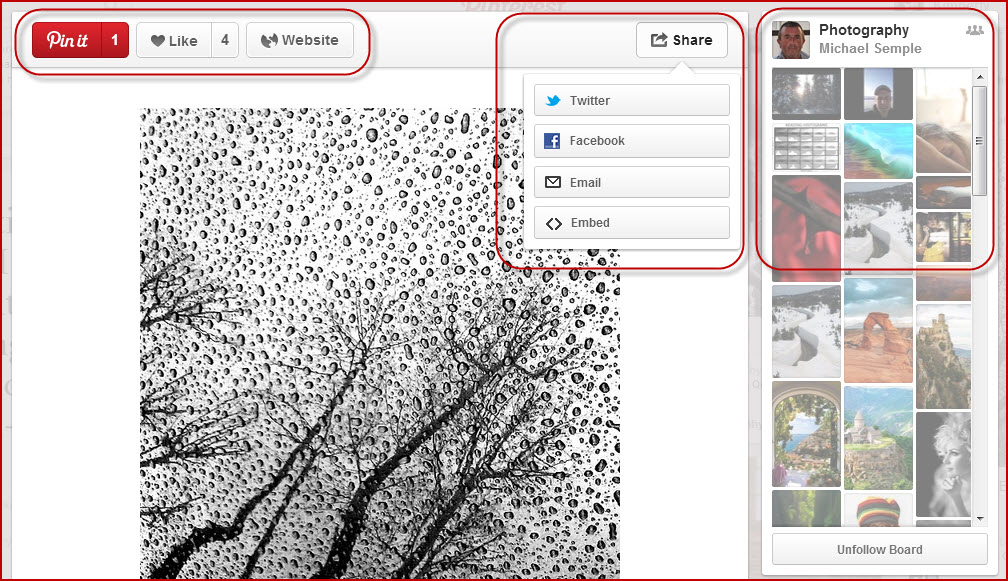The height and width of the screenshot is (581, 1008).
Task: Click the Twitter bird icon
Action: pos(553,100)
